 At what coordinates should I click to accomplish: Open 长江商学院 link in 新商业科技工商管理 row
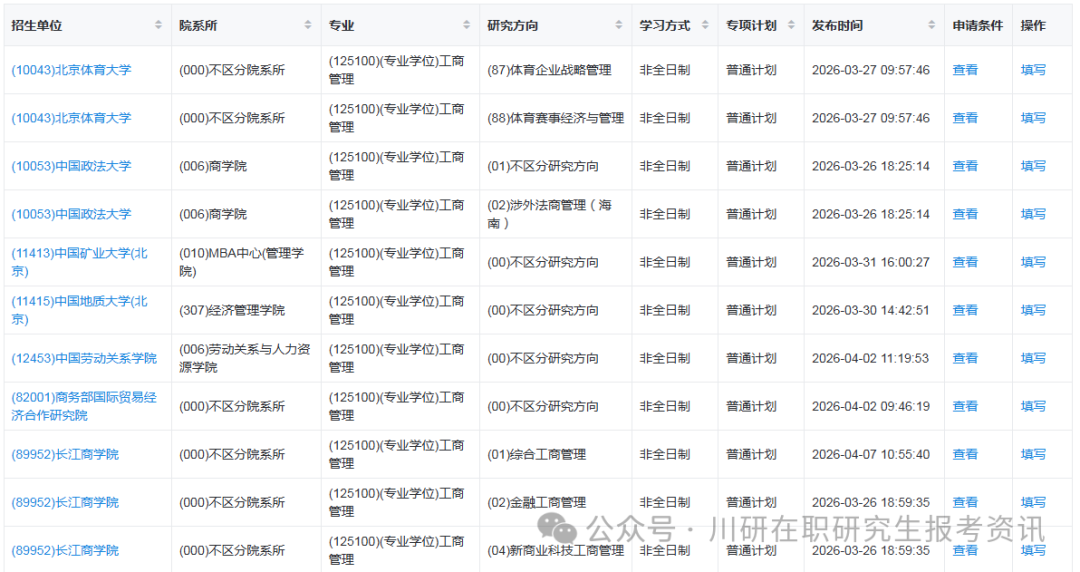pyautogui.click(x=65, y=551)
